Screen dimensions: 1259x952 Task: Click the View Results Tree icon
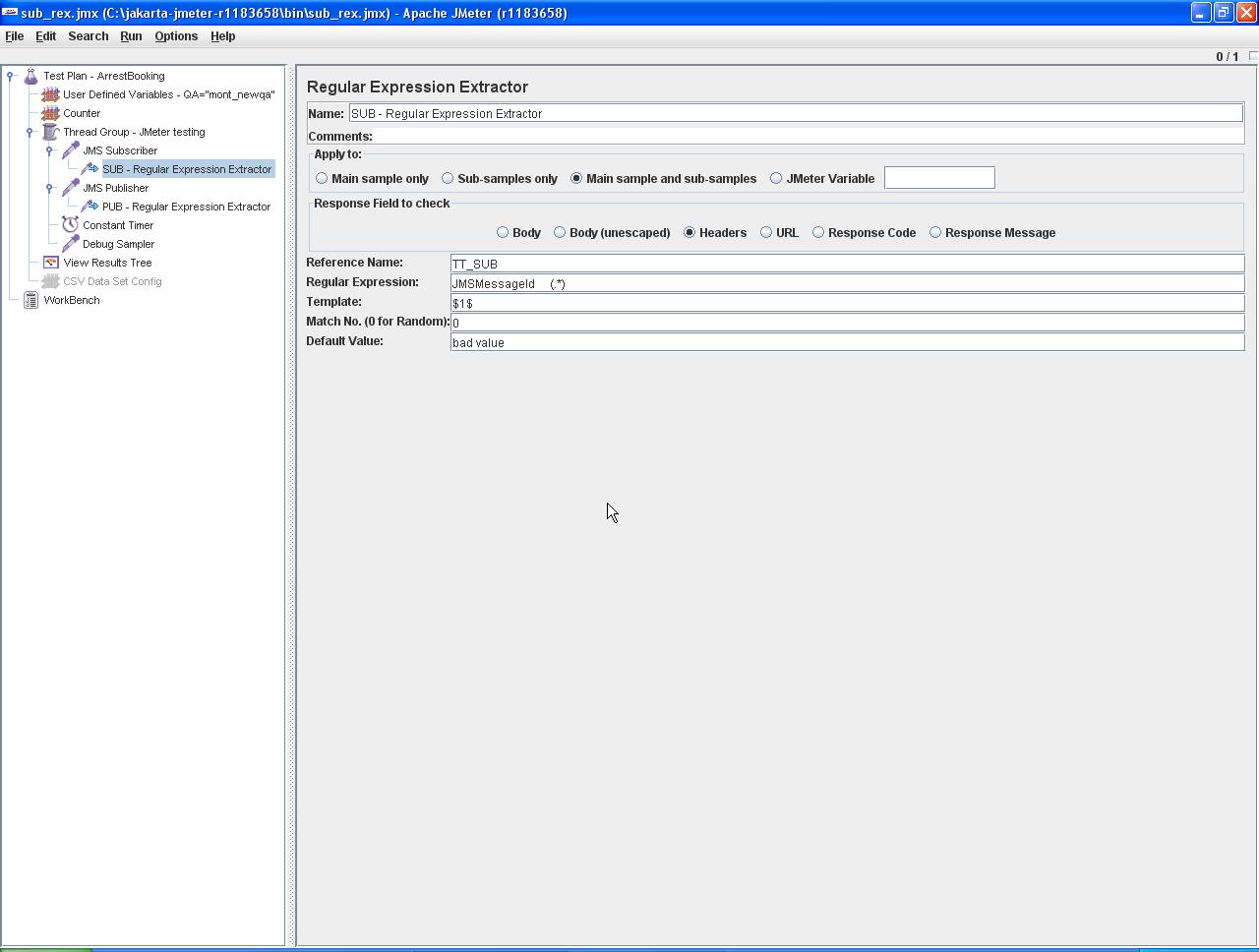pos(50,263)
